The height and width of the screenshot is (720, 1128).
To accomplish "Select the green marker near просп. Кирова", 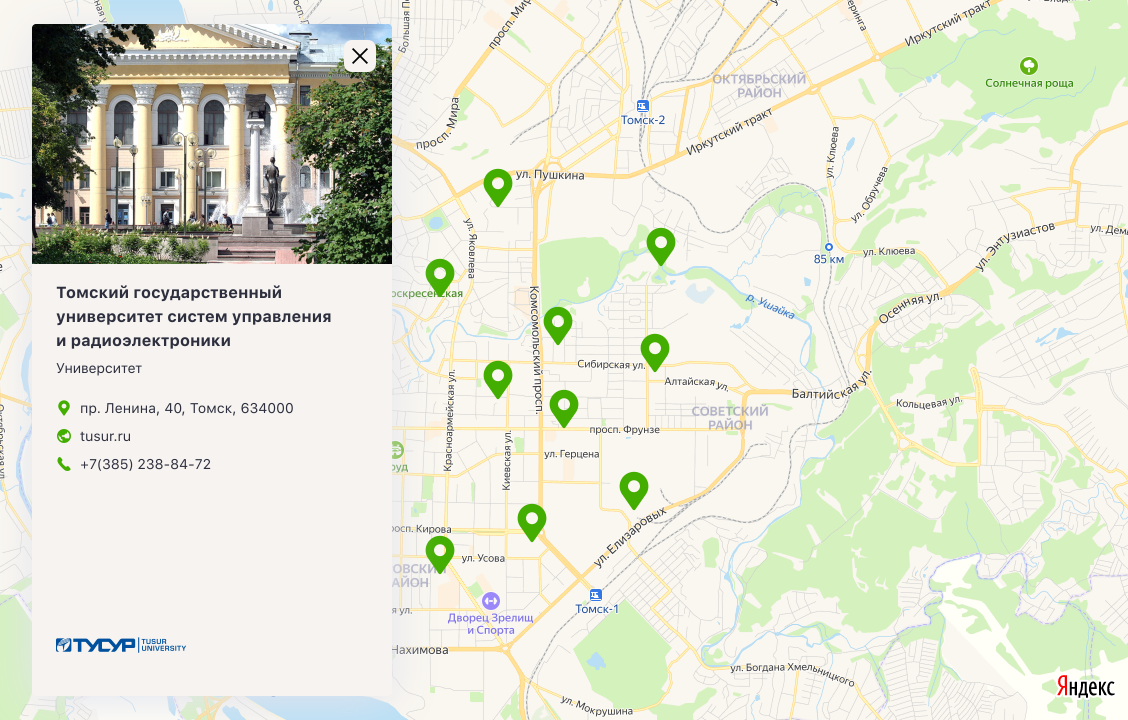I will click(x=532, y=522).
